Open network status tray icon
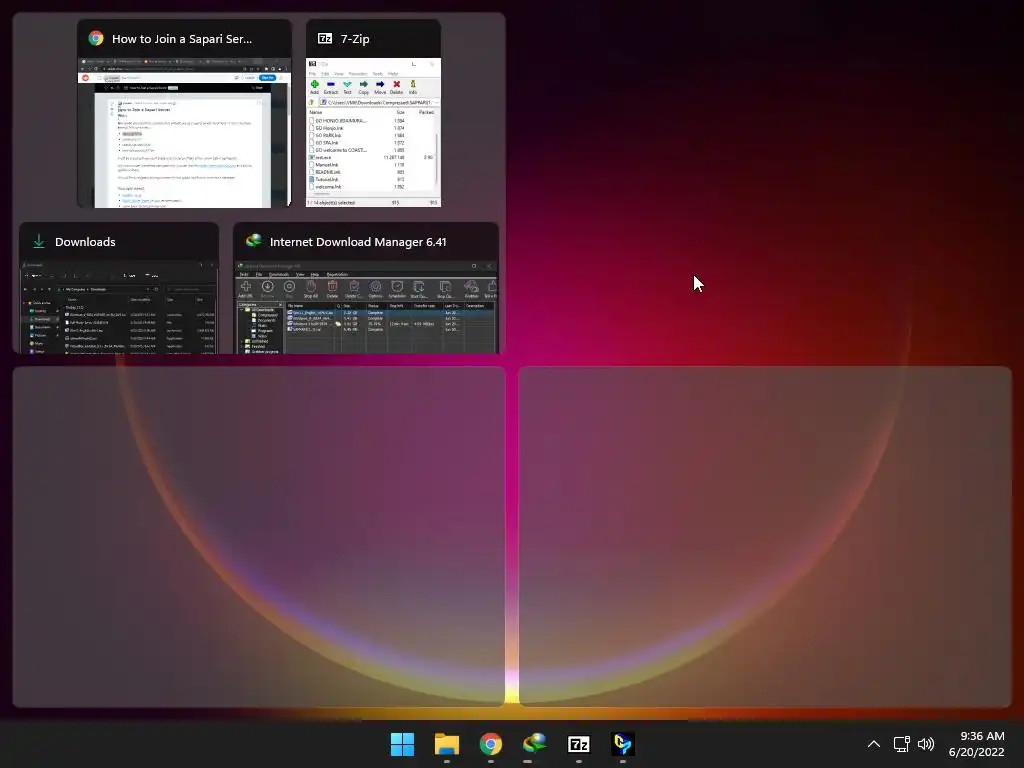This screenshot has width=1024, height=768. pos(902,744)
